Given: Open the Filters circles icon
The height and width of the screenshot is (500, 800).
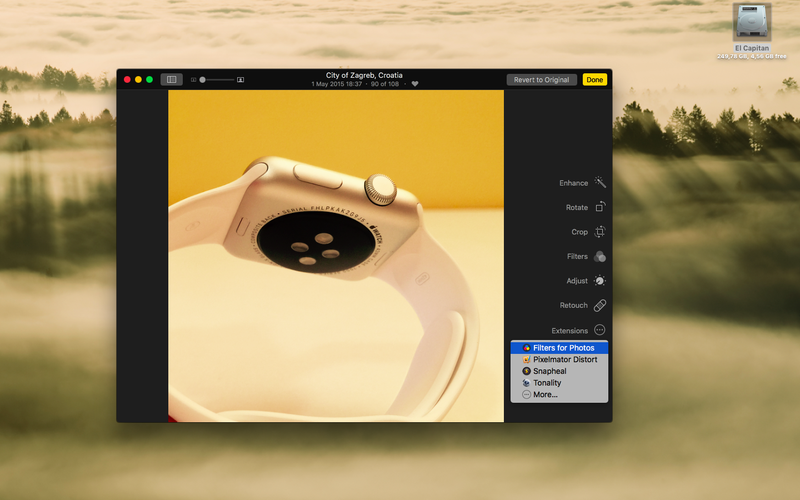Looking at the screenshot, I should pos(600,256).
